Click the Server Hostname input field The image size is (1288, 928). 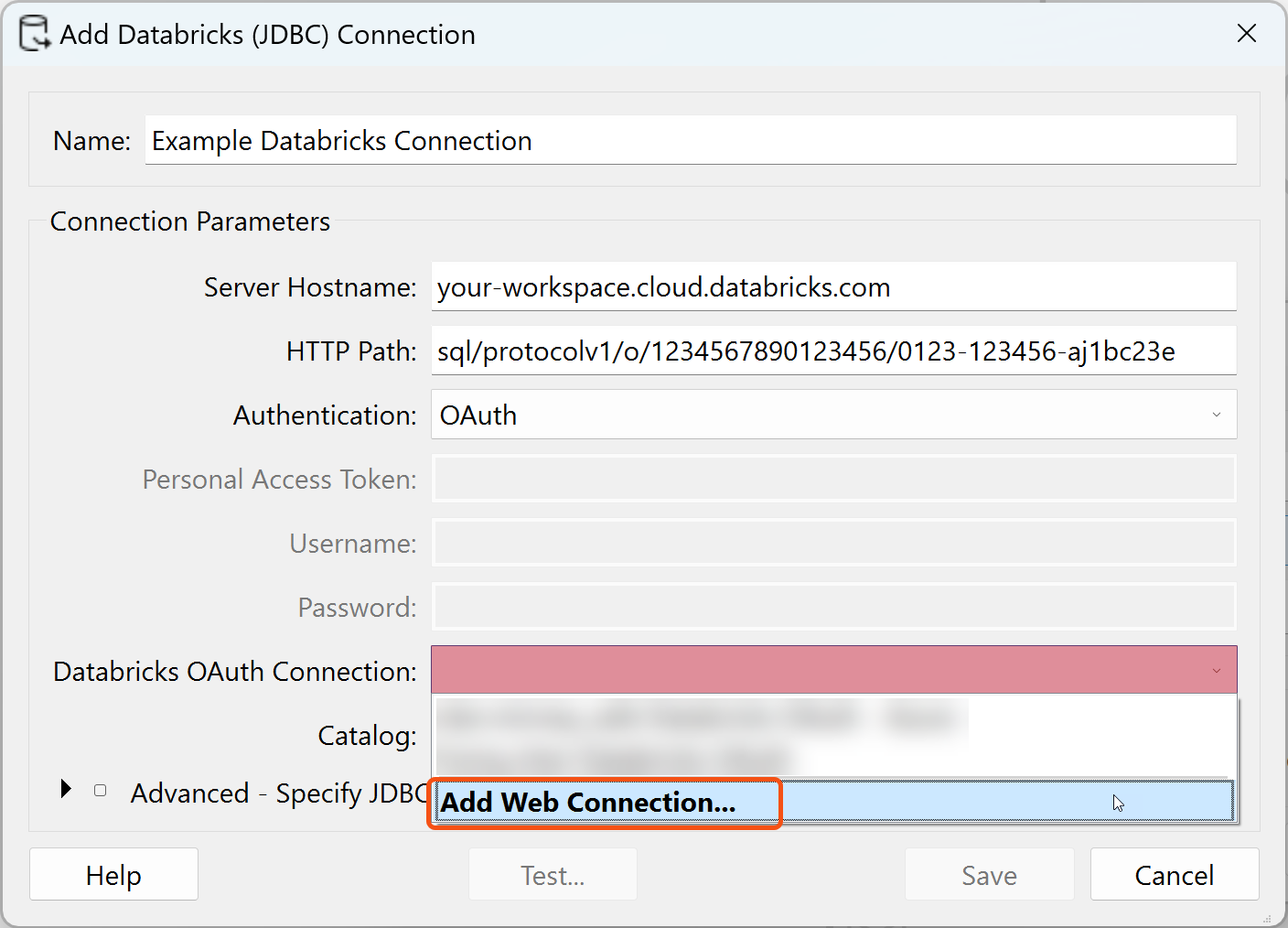coord(833,286)
